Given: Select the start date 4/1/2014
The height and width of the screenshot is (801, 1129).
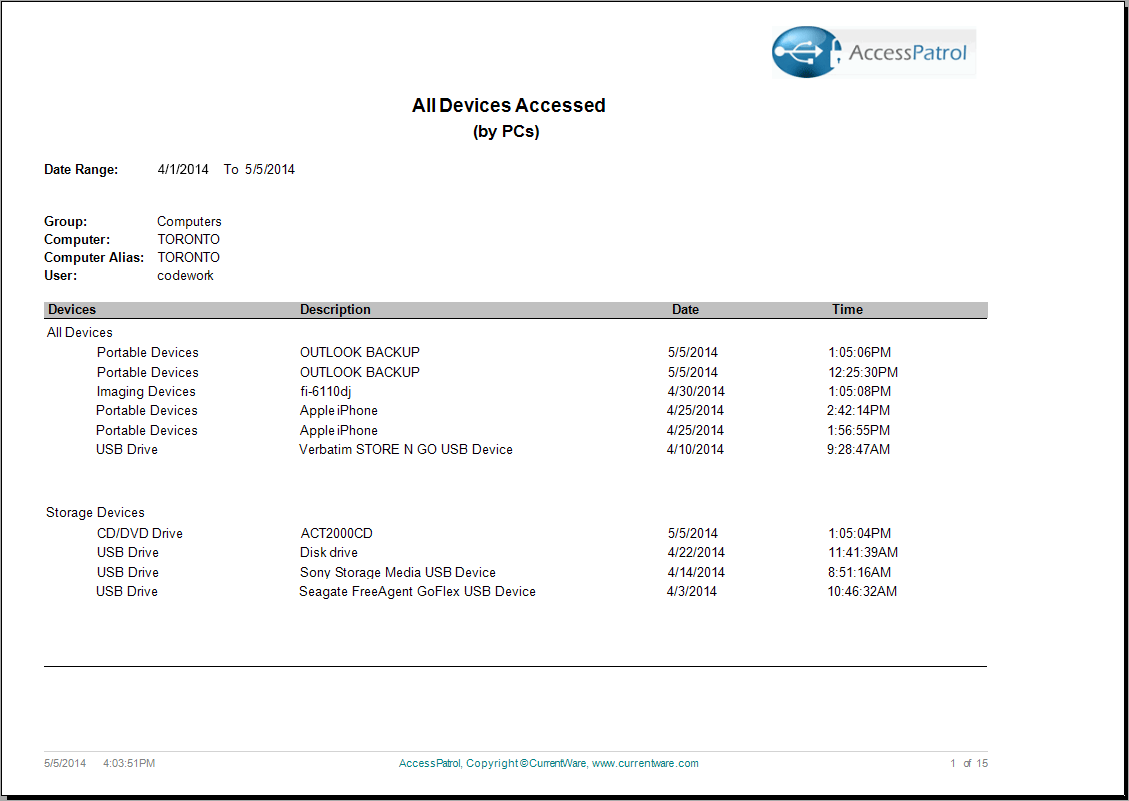Looking at the screenshot, I should click(183, 169).
